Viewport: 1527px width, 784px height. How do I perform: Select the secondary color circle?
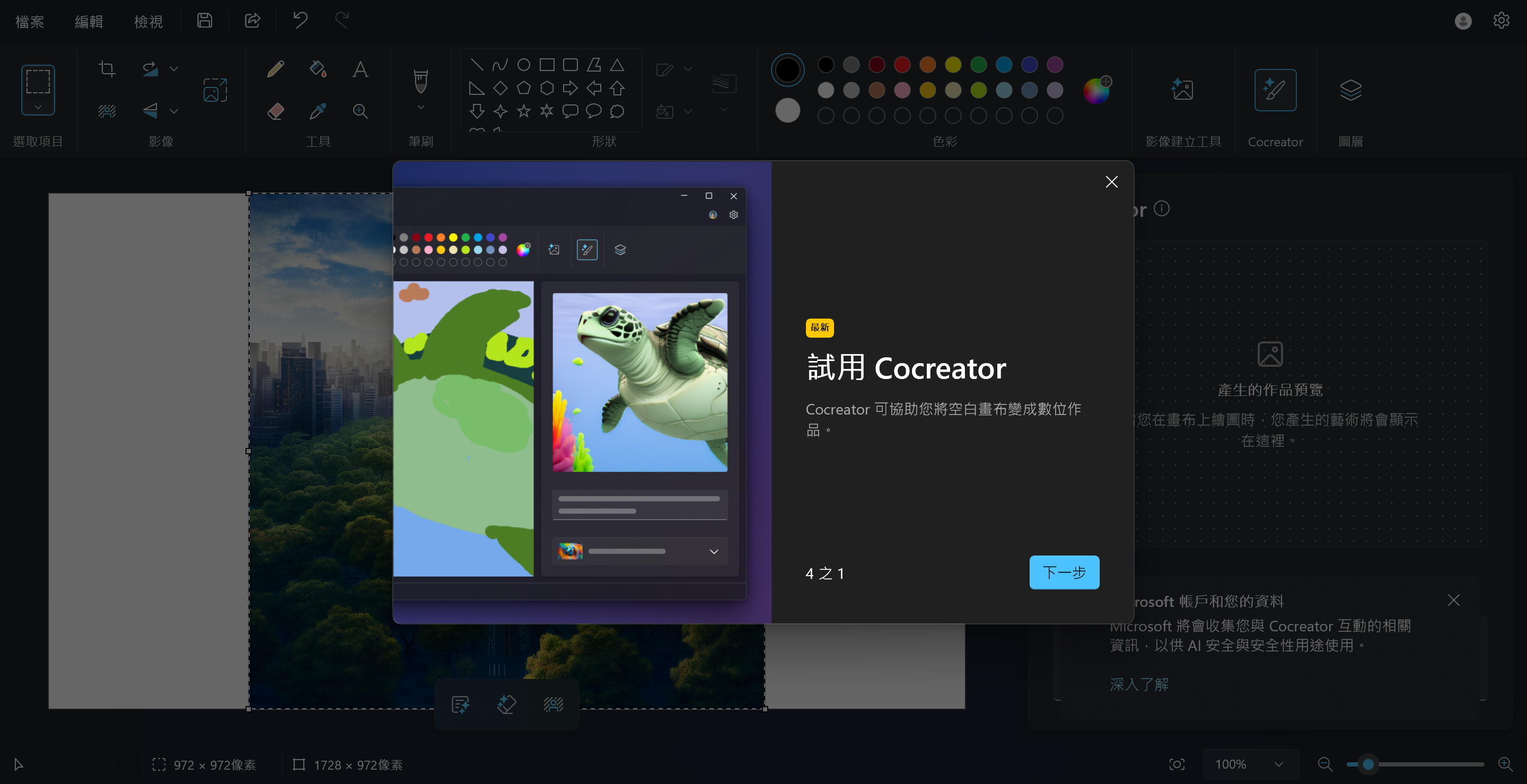point(787,111)
